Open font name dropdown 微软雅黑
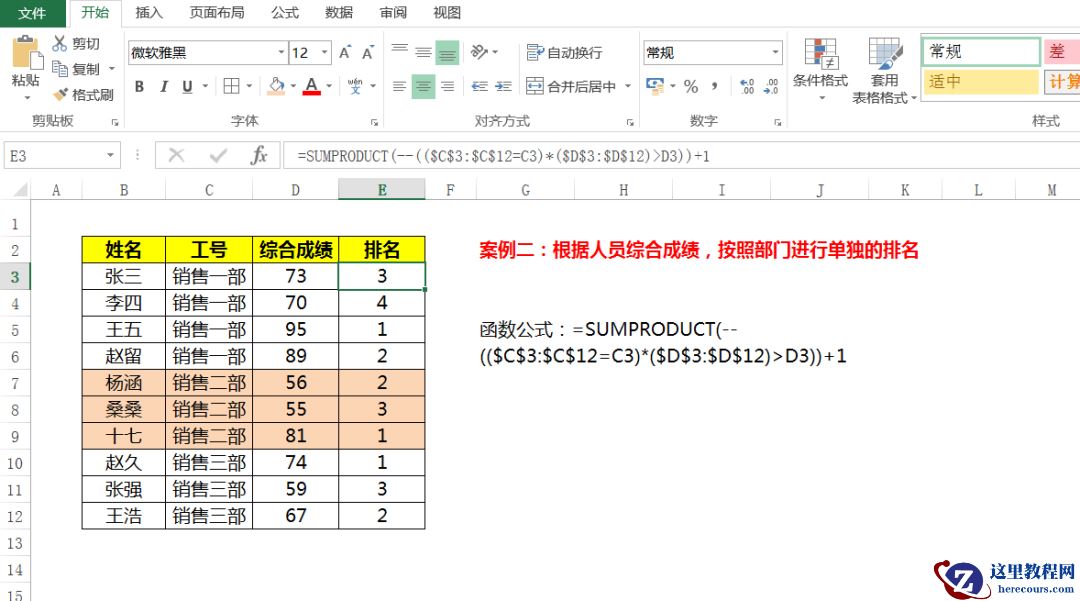Screen dimensions: 1080x601 [281, 52]
